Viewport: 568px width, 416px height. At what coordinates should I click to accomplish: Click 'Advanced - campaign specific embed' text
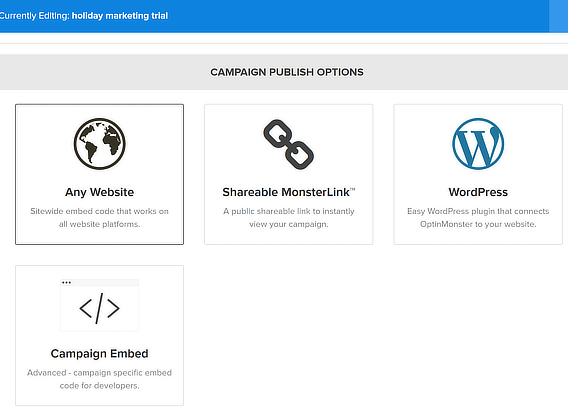[x=100, y=373]
